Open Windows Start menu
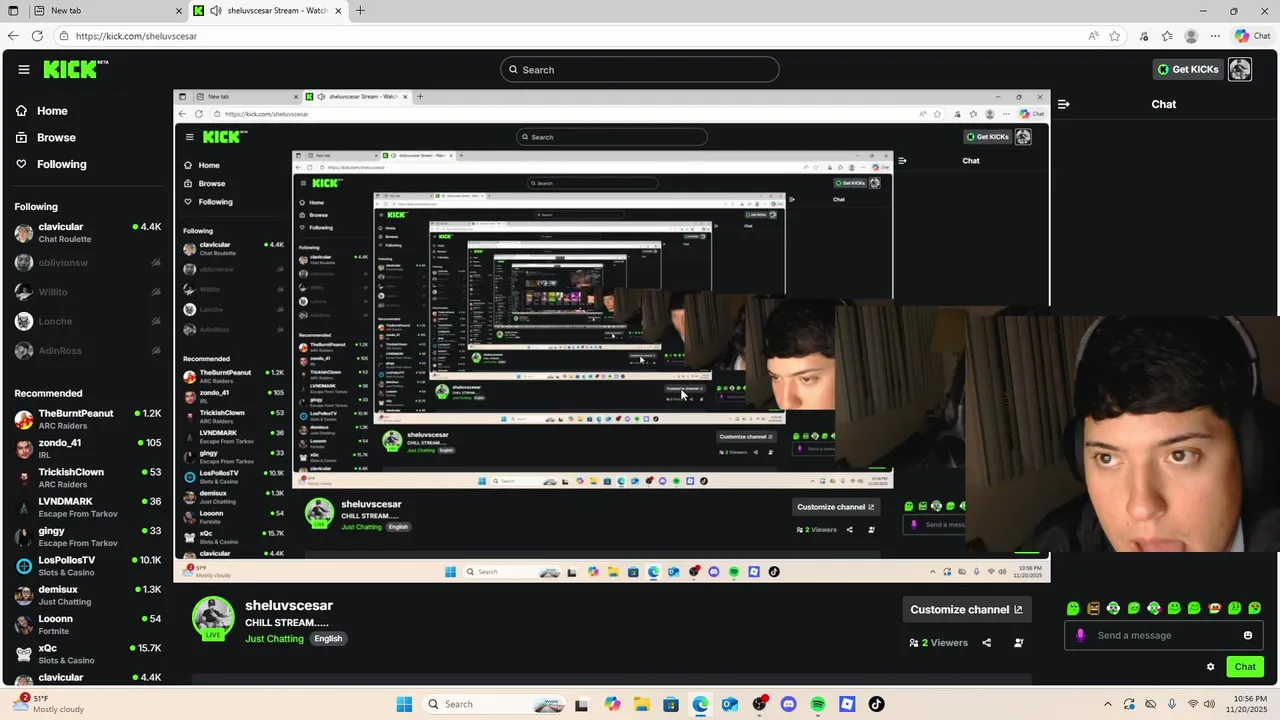Image resolution: width=1280 pixels, height=720 pixels. point(404,704)
